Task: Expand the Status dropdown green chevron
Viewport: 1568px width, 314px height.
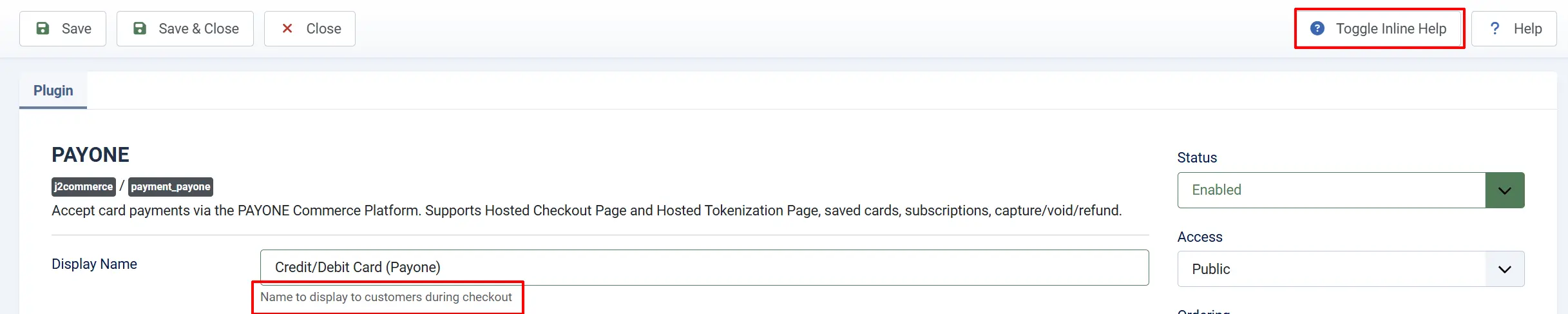Action: click(1504, 190)
